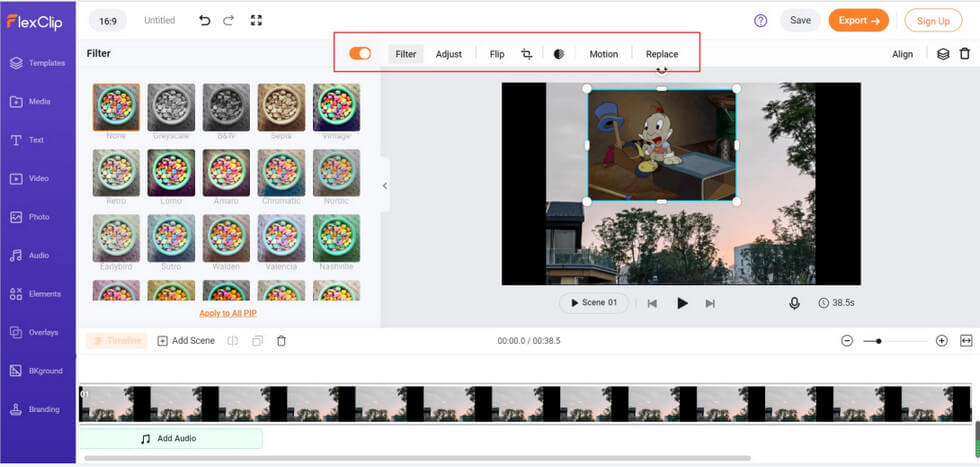
Task: Skip to the next scene
Action: 710,303
